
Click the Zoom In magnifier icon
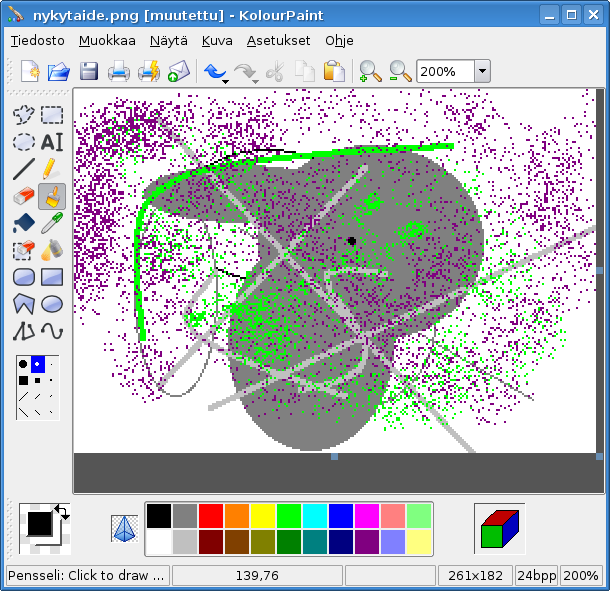click(370, 71)
